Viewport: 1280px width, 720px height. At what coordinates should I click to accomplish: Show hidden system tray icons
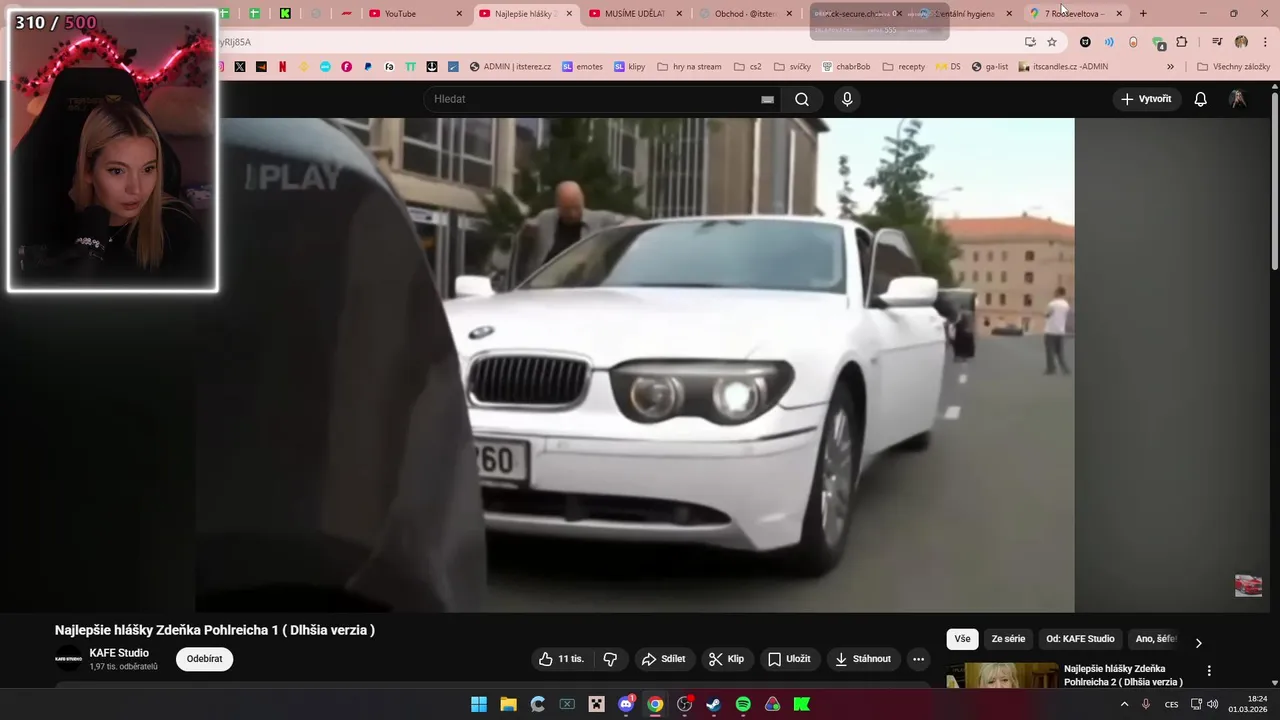pyautogui.click(x=1124, y=704)
